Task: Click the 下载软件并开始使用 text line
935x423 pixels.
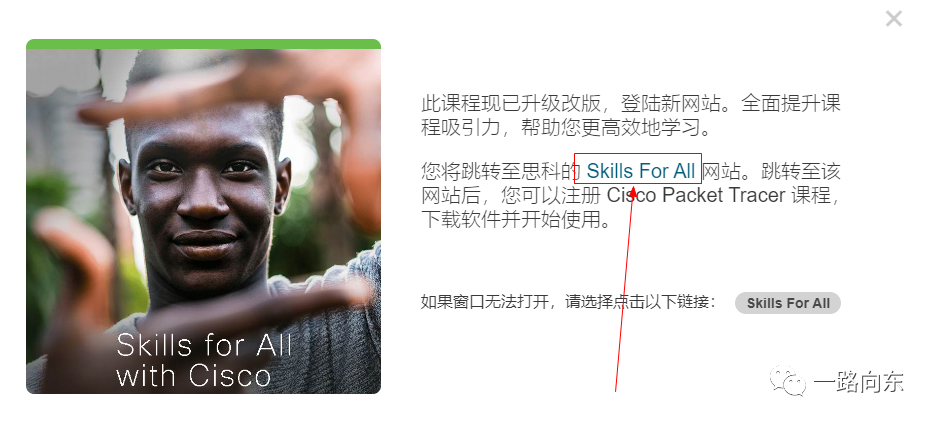Action: pos(516,220)
